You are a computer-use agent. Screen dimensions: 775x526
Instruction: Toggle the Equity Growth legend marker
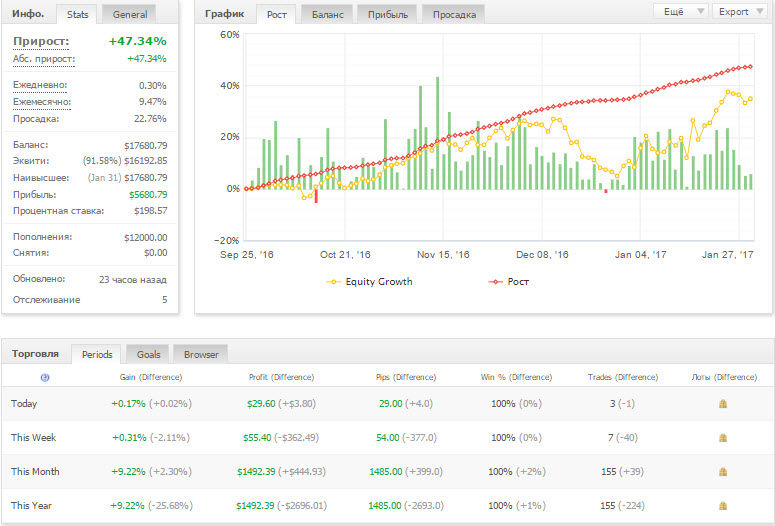click(x=334, y=282)
